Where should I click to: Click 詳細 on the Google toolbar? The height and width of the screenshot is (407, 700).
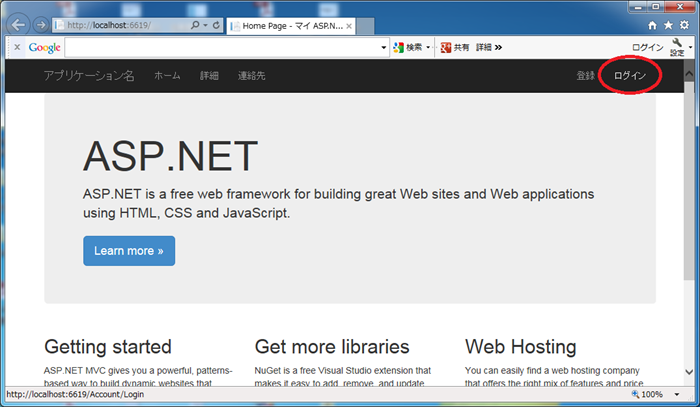[x=483, y=47]
